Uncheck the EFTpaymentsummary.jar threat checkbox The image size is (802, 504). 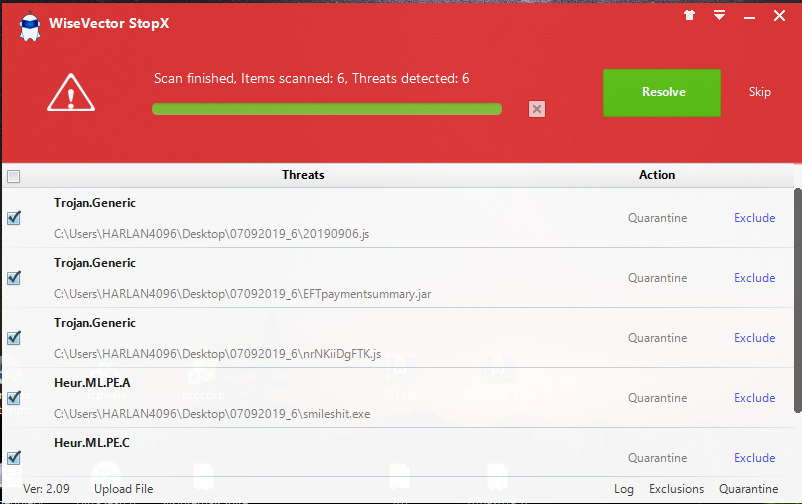point(14,278)
